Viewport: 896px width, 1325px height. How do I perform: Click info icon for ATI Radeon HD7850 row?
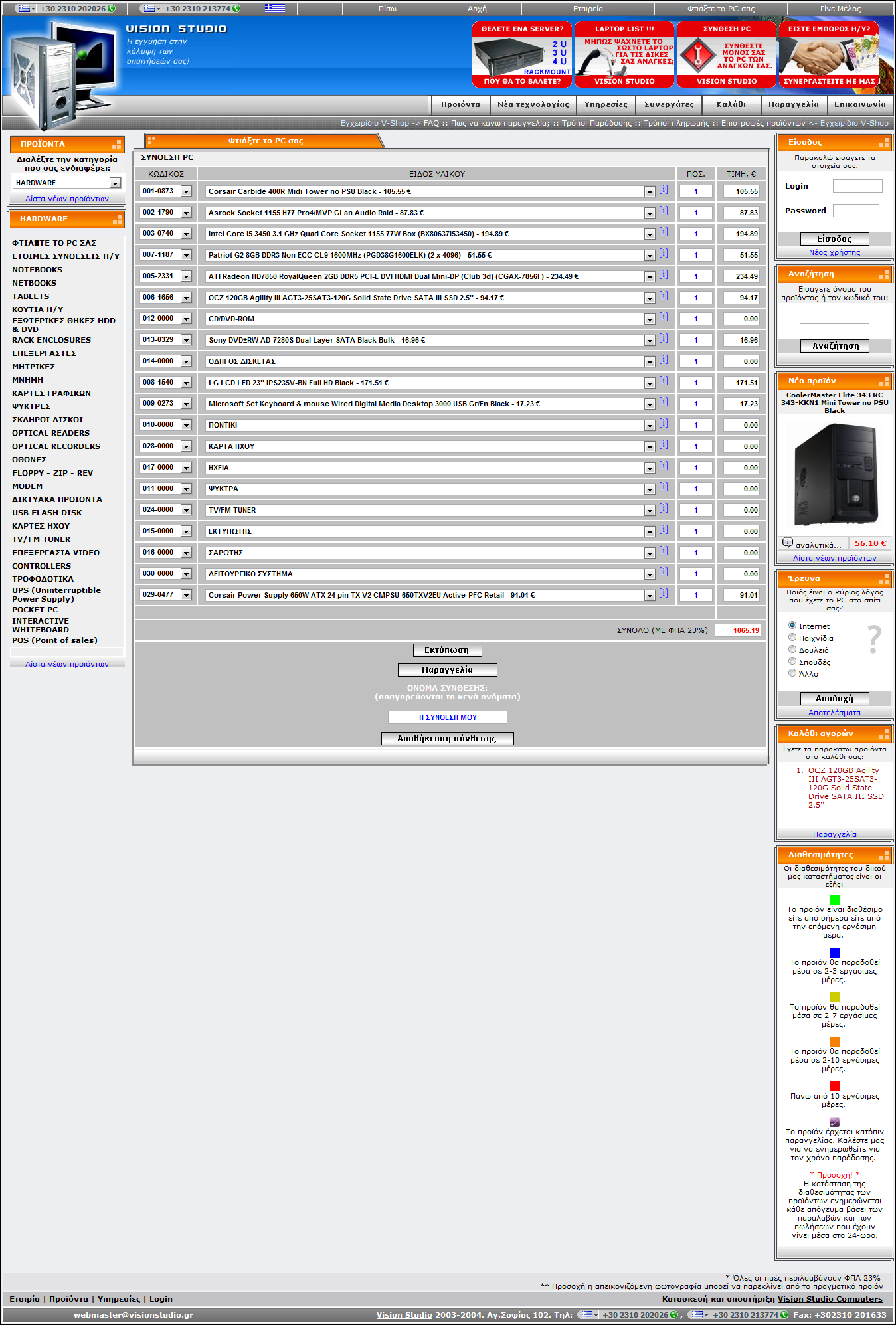663,275
